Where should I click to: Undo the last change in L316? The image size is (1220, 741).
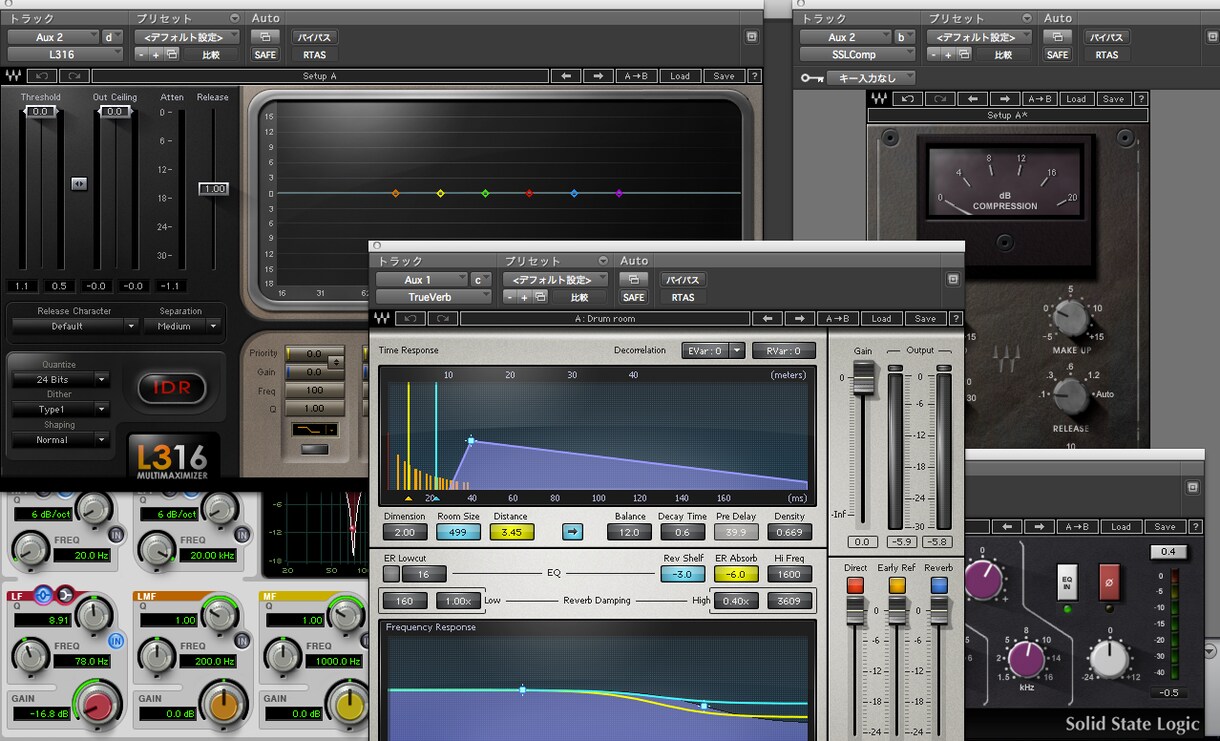coord(42,76)
